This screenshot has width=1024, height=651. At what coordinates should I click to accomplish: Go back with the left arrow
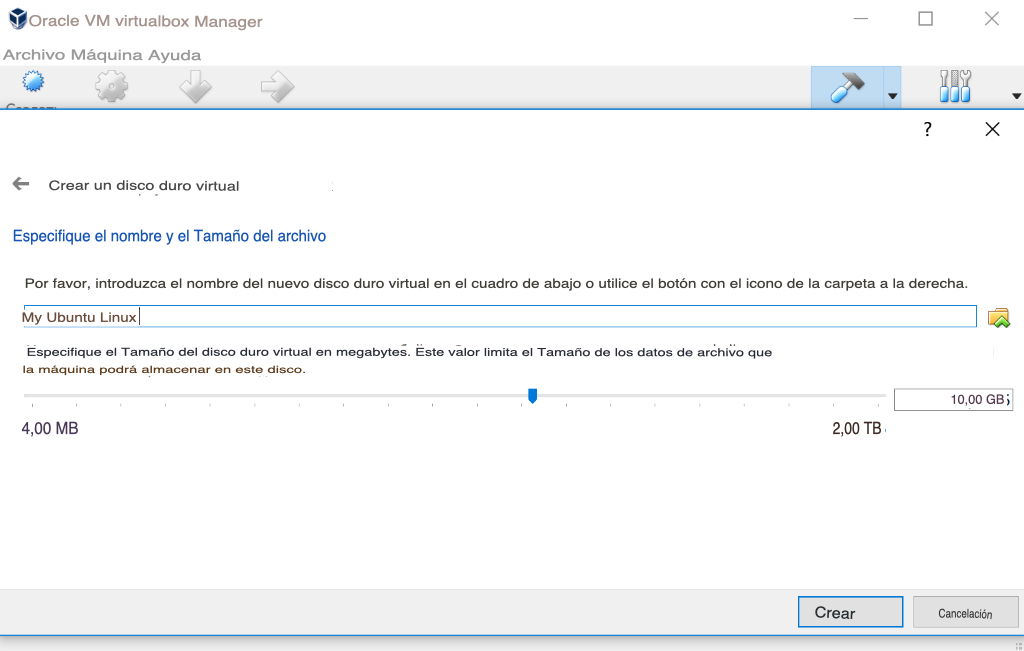21,184
